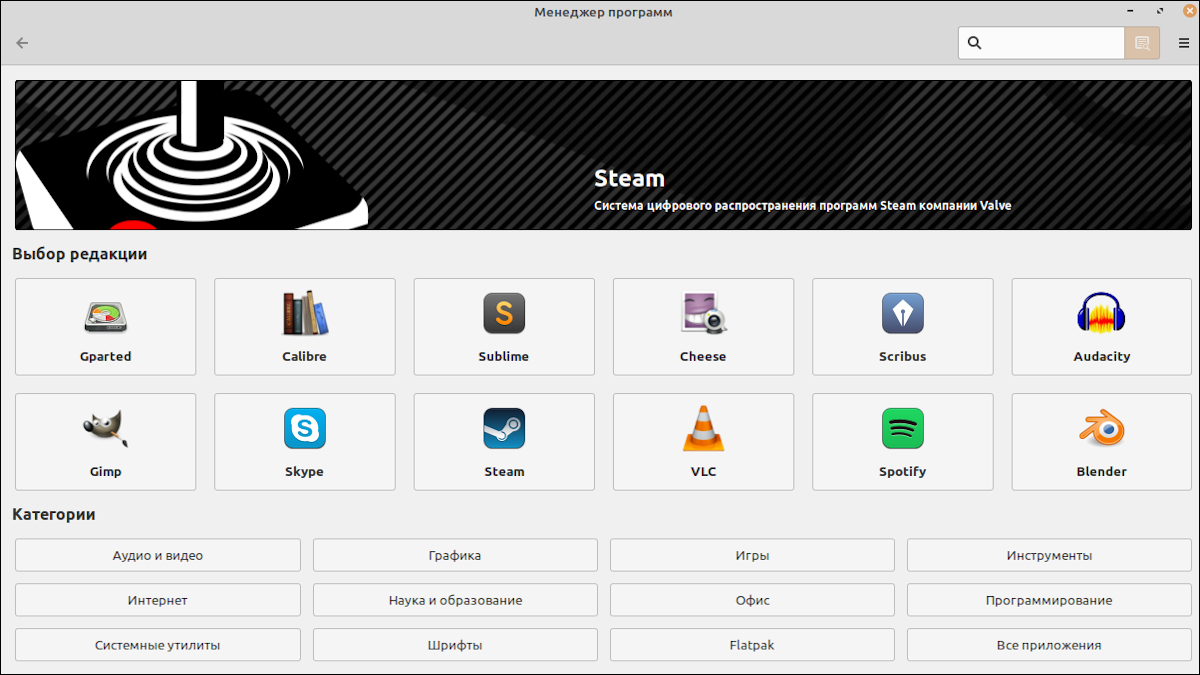This screenshot has width=1200, height=675.
Task: Click the Cheese webcam app icon
Action: coord(703,327)
